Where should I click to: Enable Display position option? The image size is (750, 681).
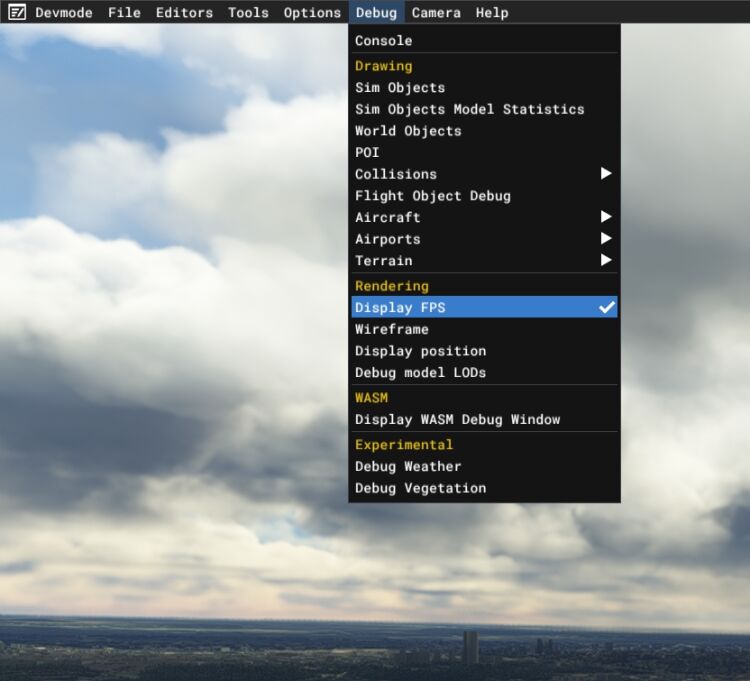(x=420, y=351)
